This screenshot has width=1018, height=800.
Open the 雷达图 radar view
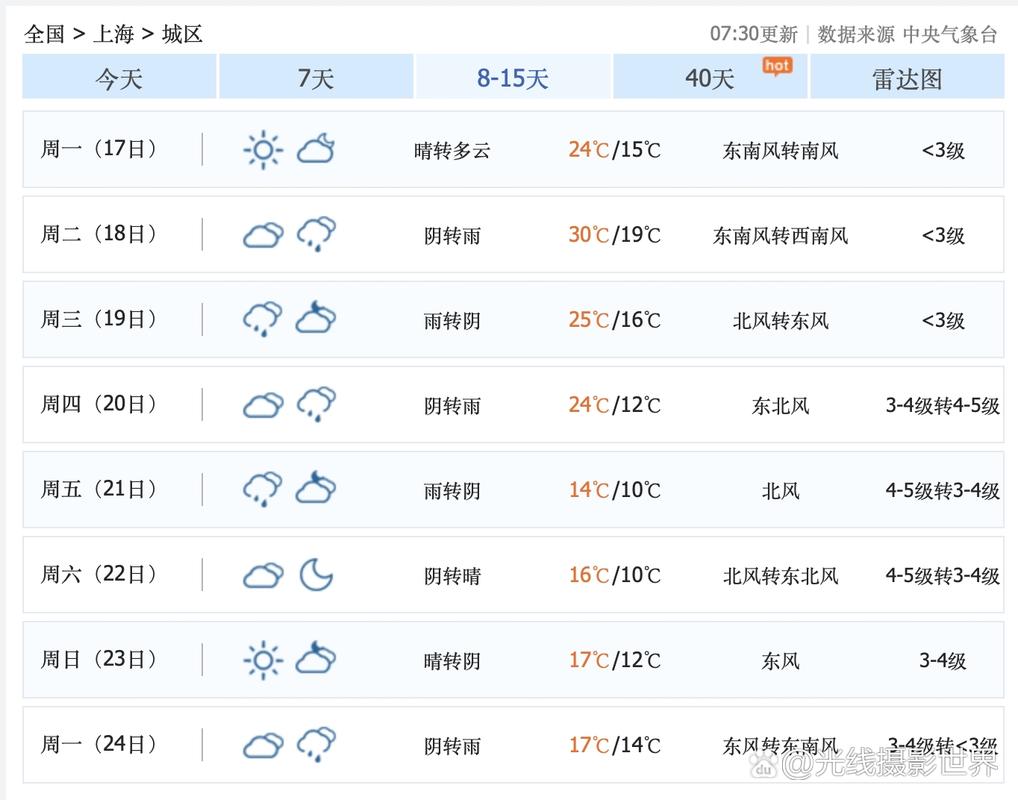(906, 78)
